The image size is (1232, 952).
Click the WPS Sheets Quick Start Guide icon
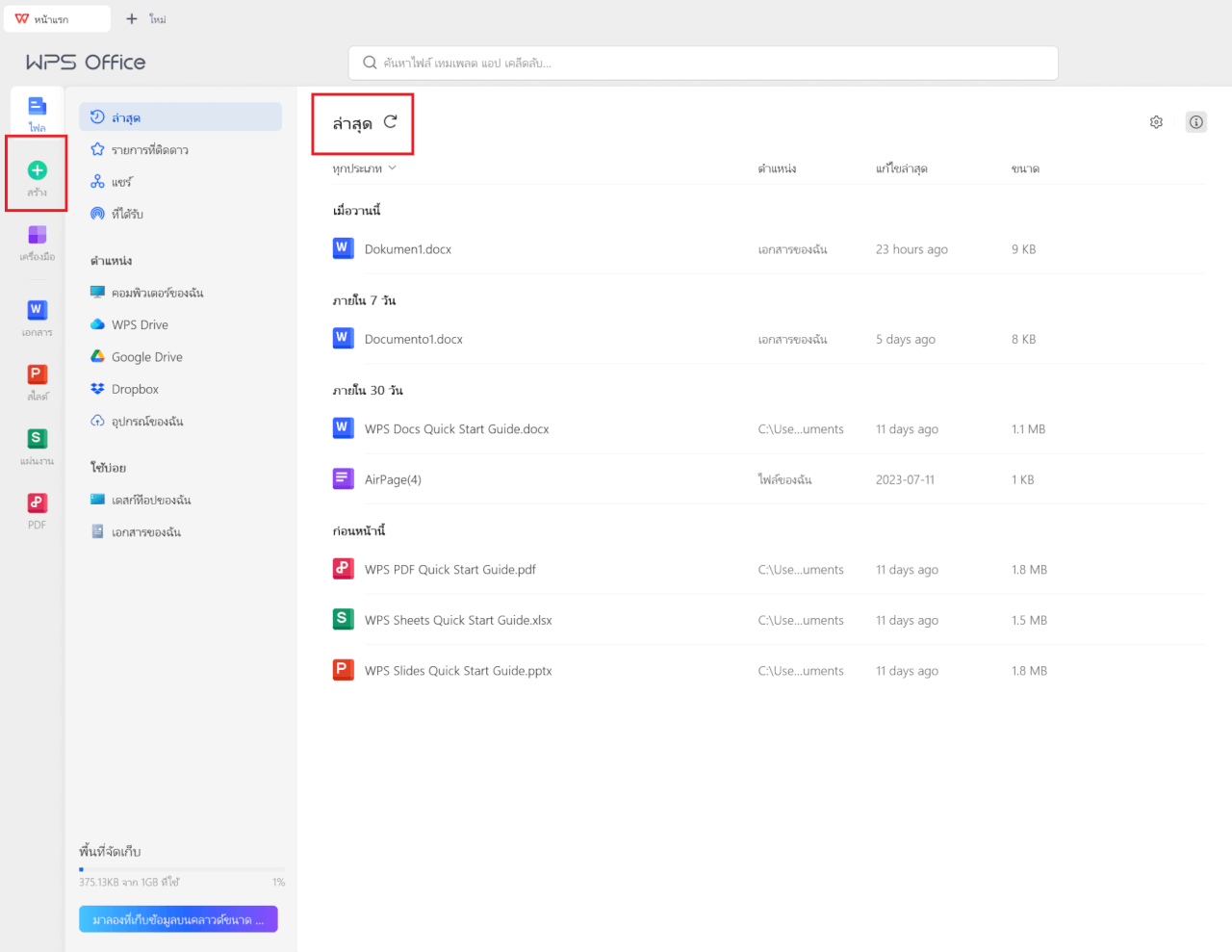pos(343,619)
